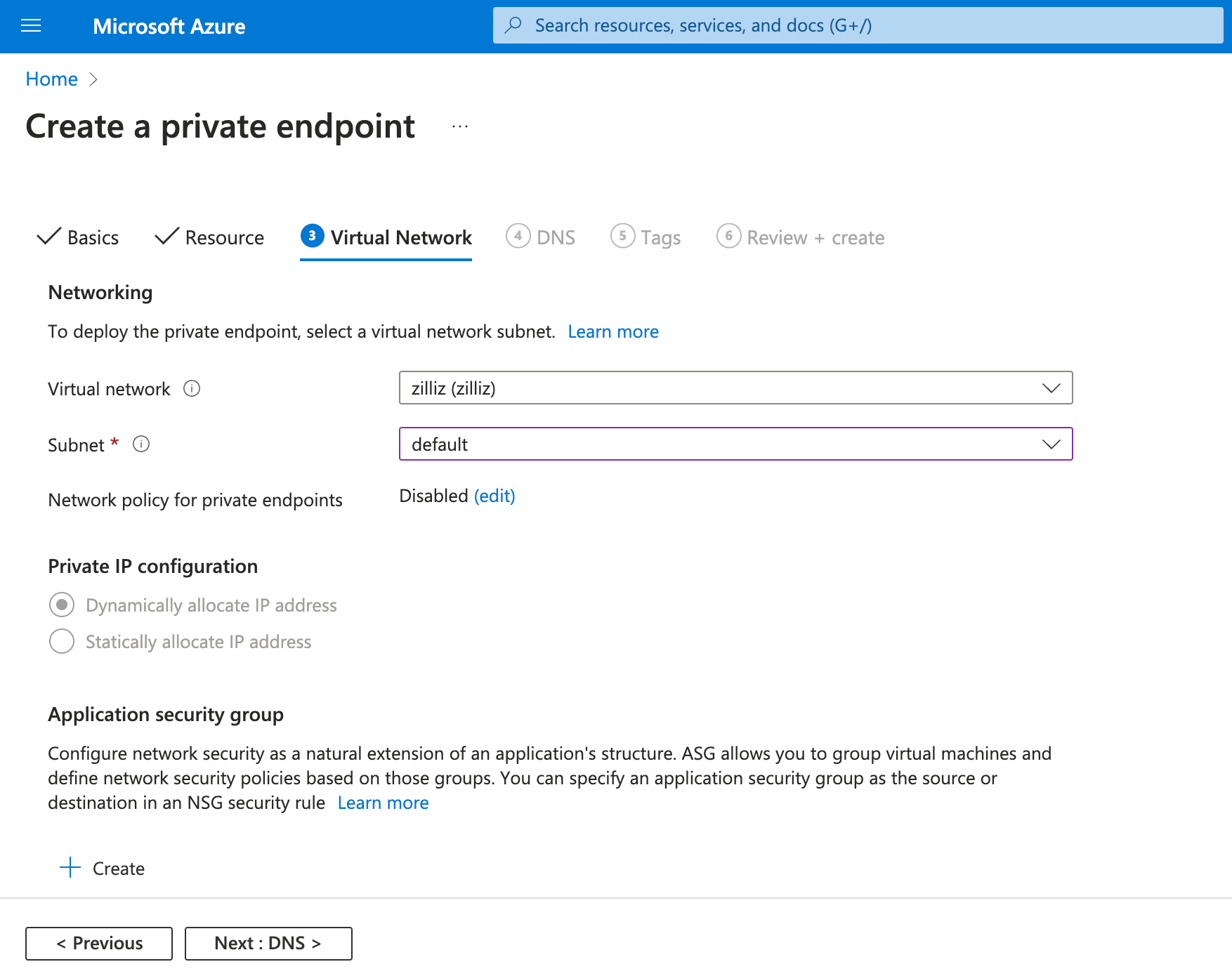This screenshot has height=976, width=1232.
Task: Edit the network policy setting
Action: point(494,496)
